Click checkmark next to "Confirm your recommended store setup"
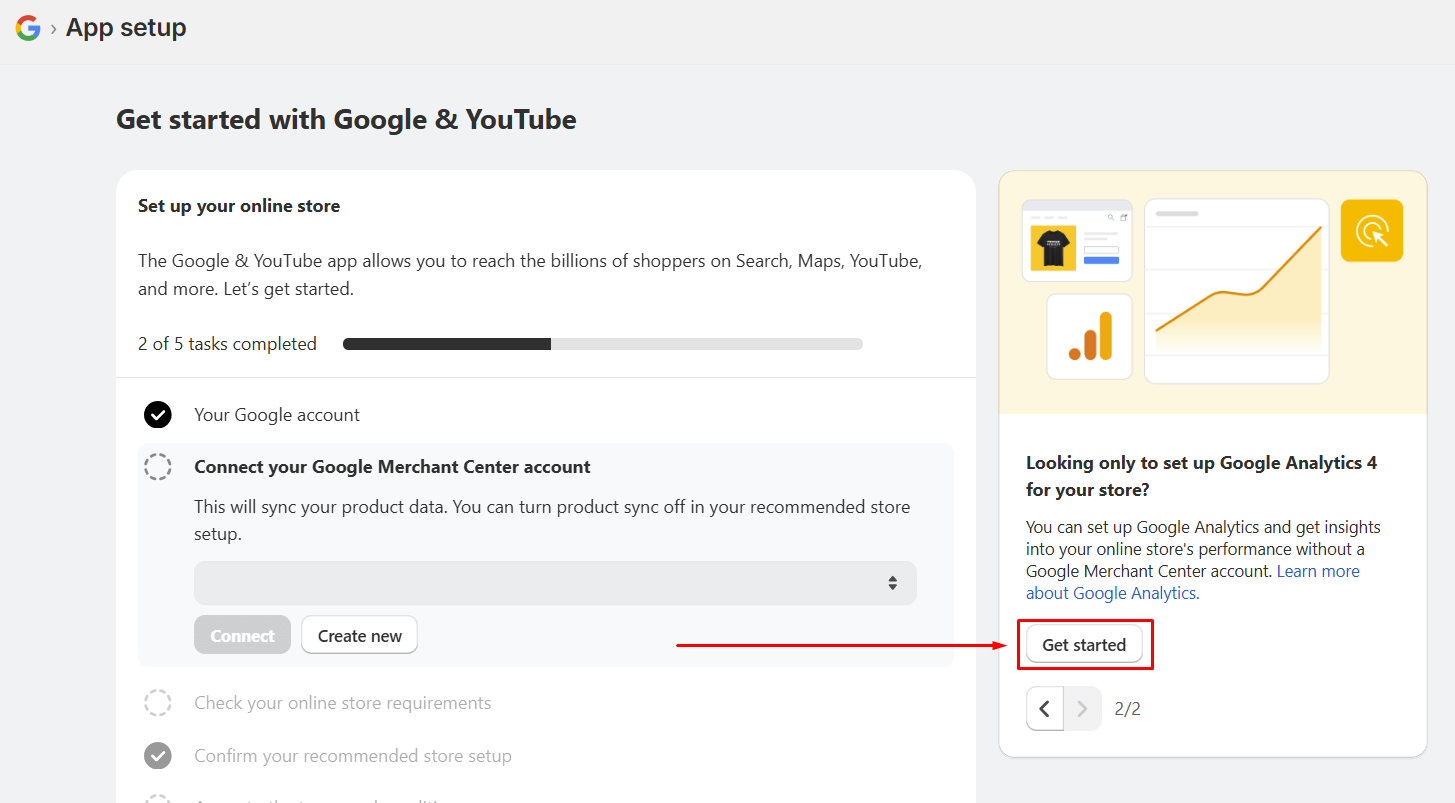 [x=157, y=755]
